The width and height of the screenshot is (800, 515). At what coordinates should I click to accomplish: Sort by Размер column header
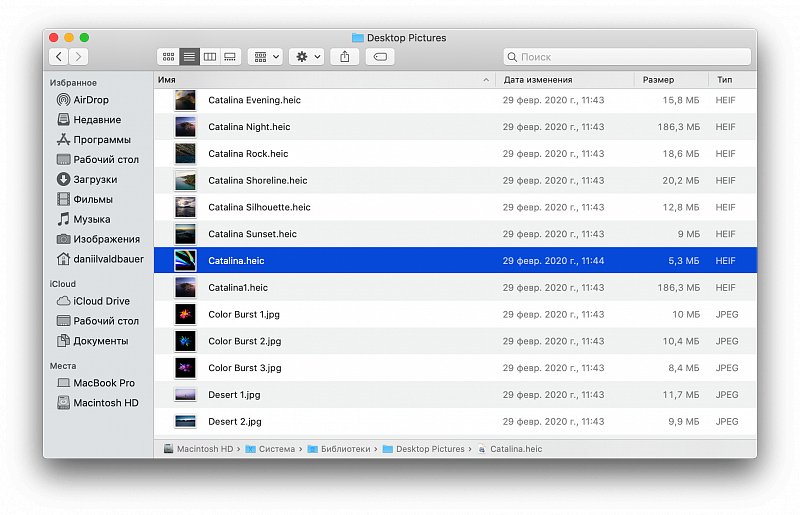pos(668,79)
